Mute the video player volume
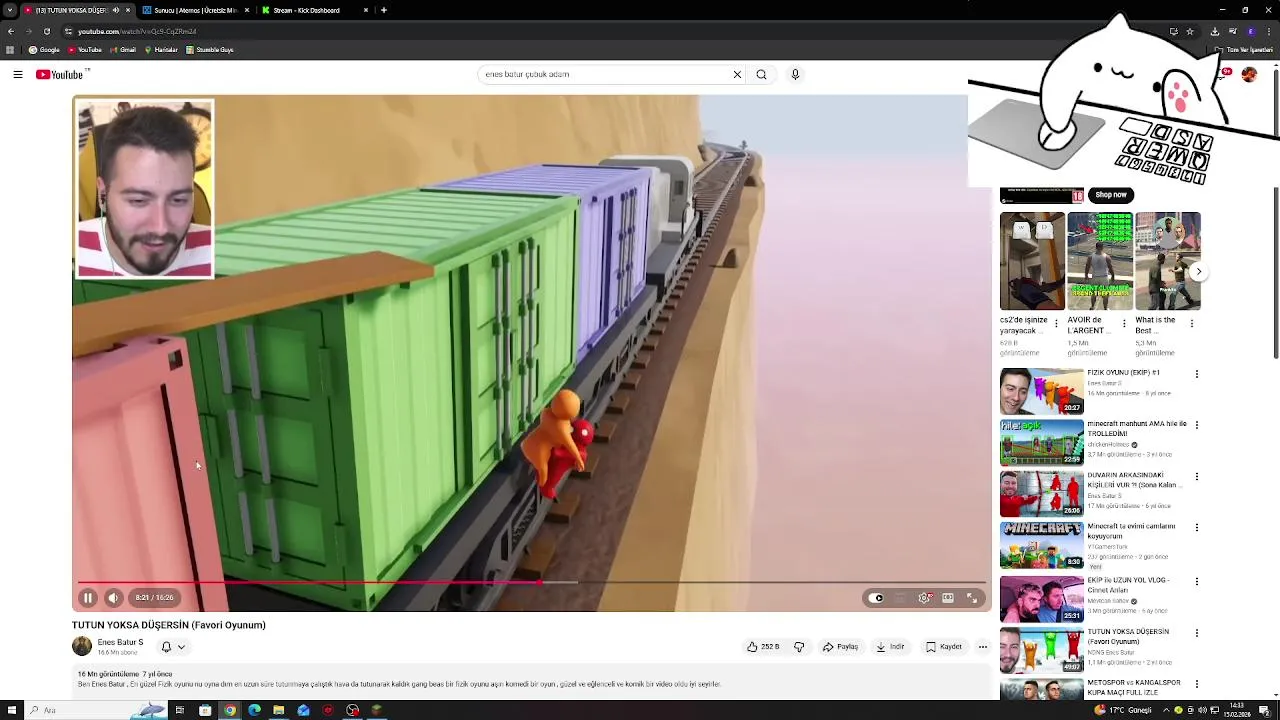The image size is (1280, 720). [113, 598]
